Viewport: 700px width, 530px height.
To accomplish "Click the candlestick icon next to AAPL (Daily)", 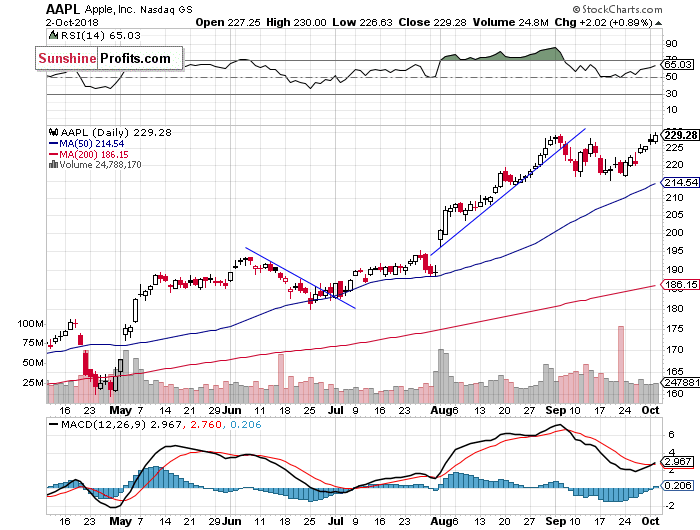I will tap(54, 132).
